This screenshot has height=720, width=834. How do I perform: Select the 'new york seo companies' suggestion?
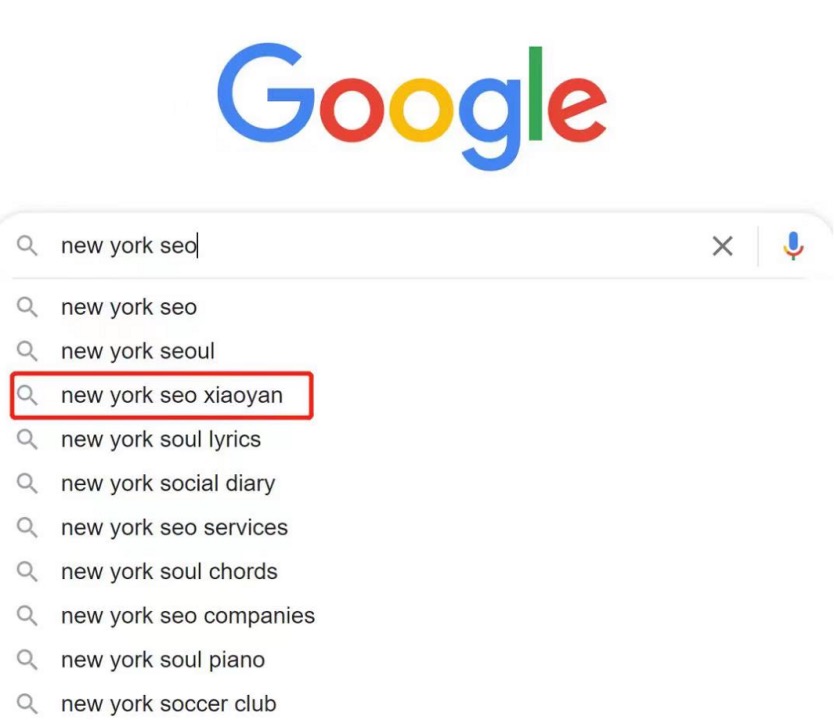click(x=188, y=616)
